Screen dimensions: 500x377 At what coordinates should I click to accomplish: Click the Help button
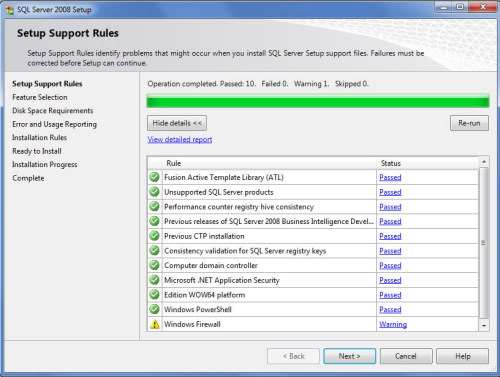pos(463,356)
